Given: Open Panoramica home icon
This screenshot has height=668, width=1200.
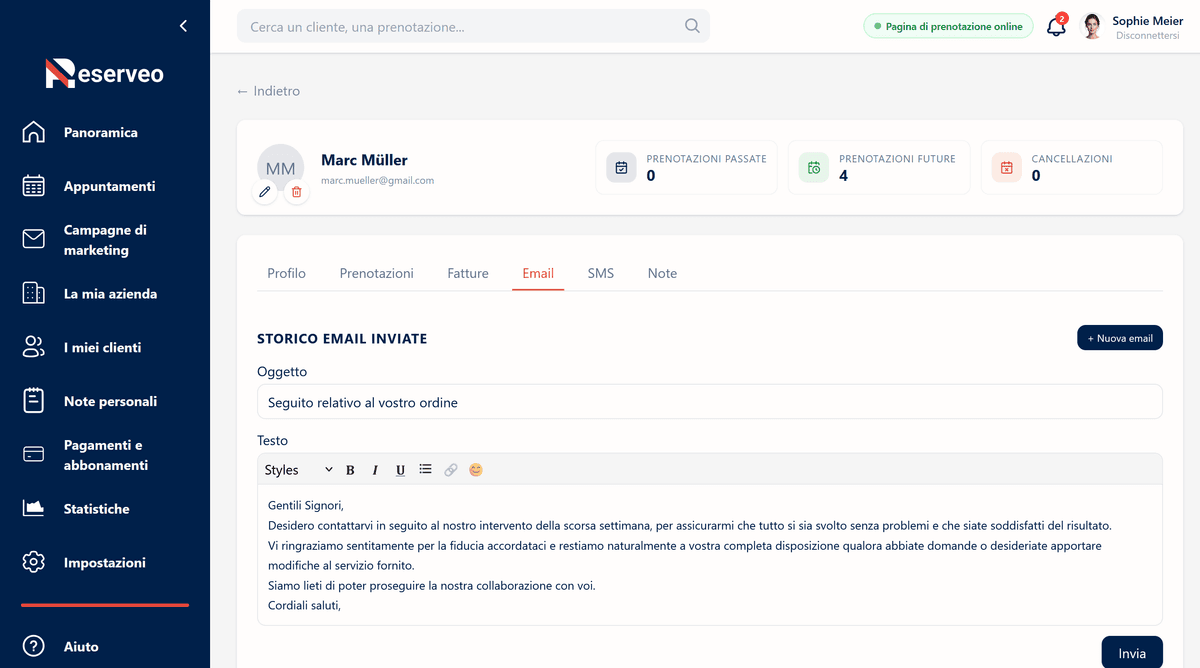Looking at the screenshot, I should [x=34, y=132].
